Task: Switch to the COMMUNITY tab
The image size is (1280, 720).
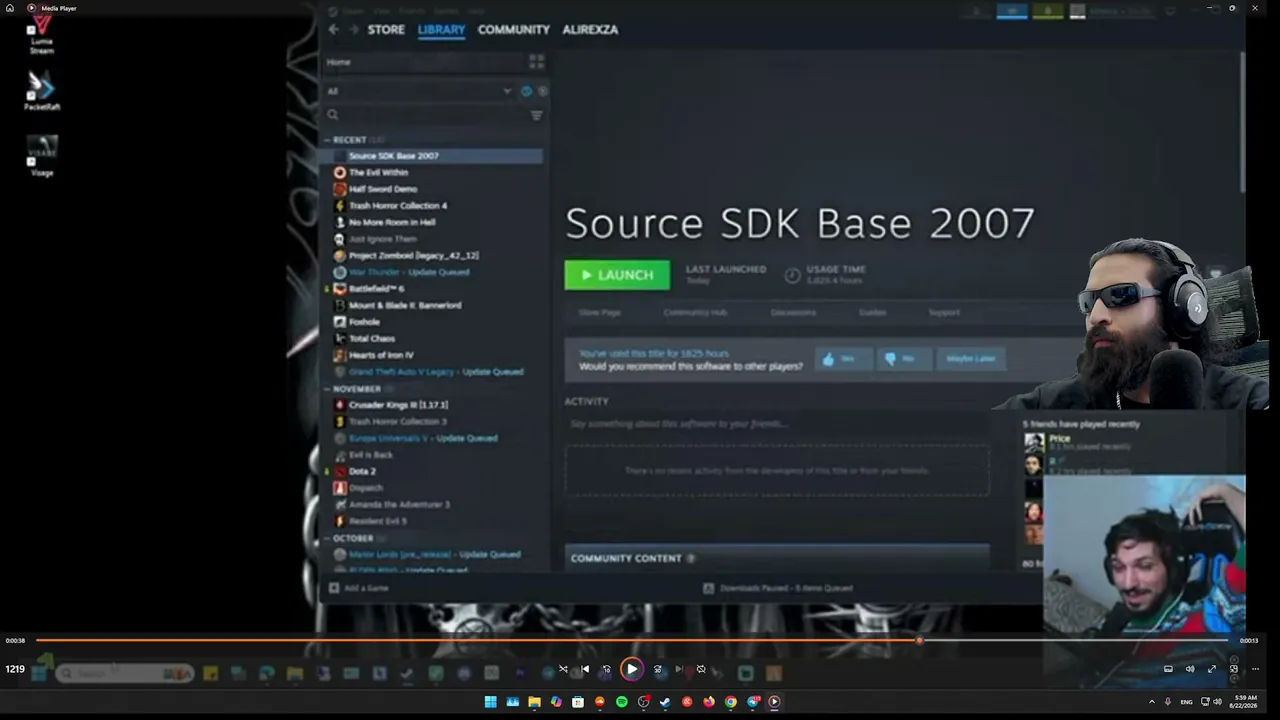Action: (x=514, y=30)
